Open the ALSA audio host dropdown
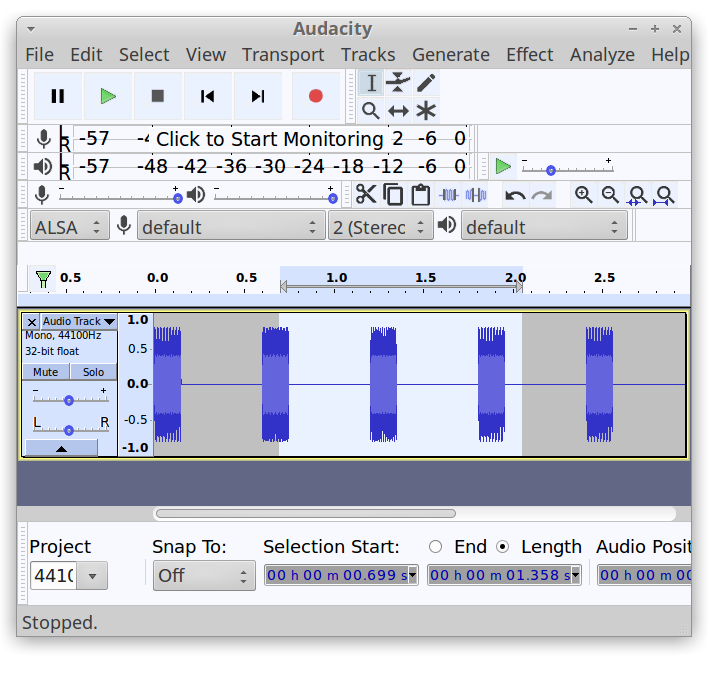The width and height of the screenshot is (710, 678). 69,226
